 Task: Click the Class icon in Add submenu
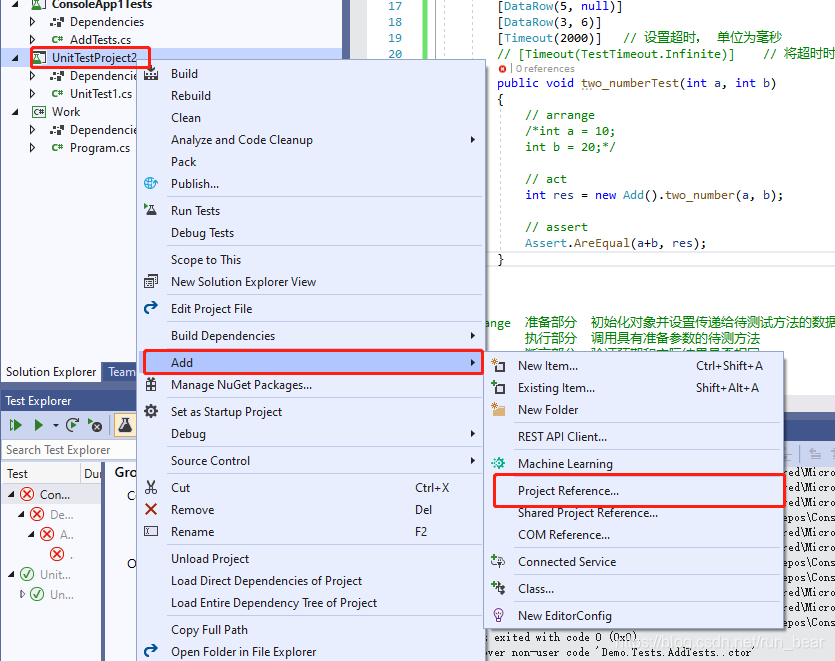point(498,588)
